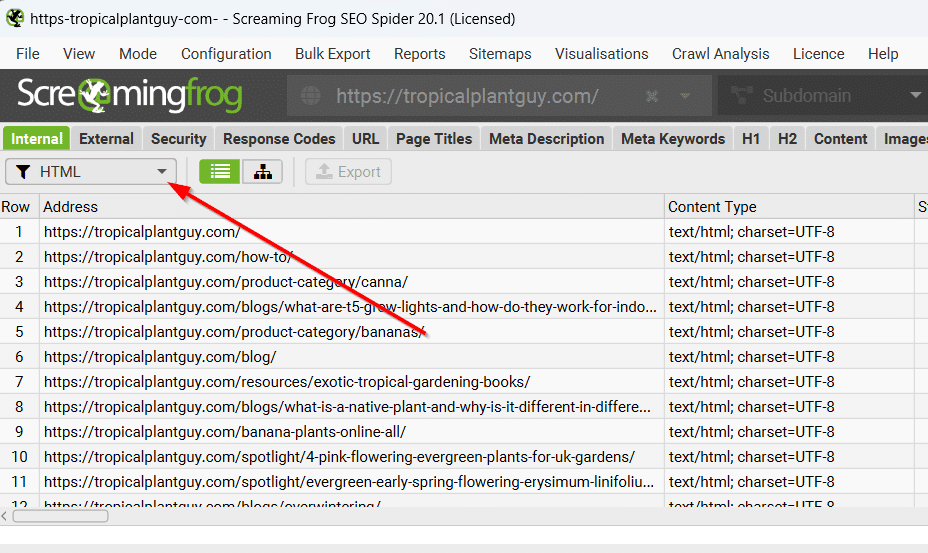
Task: Select the Internal tab
Action: click(37, 139)
